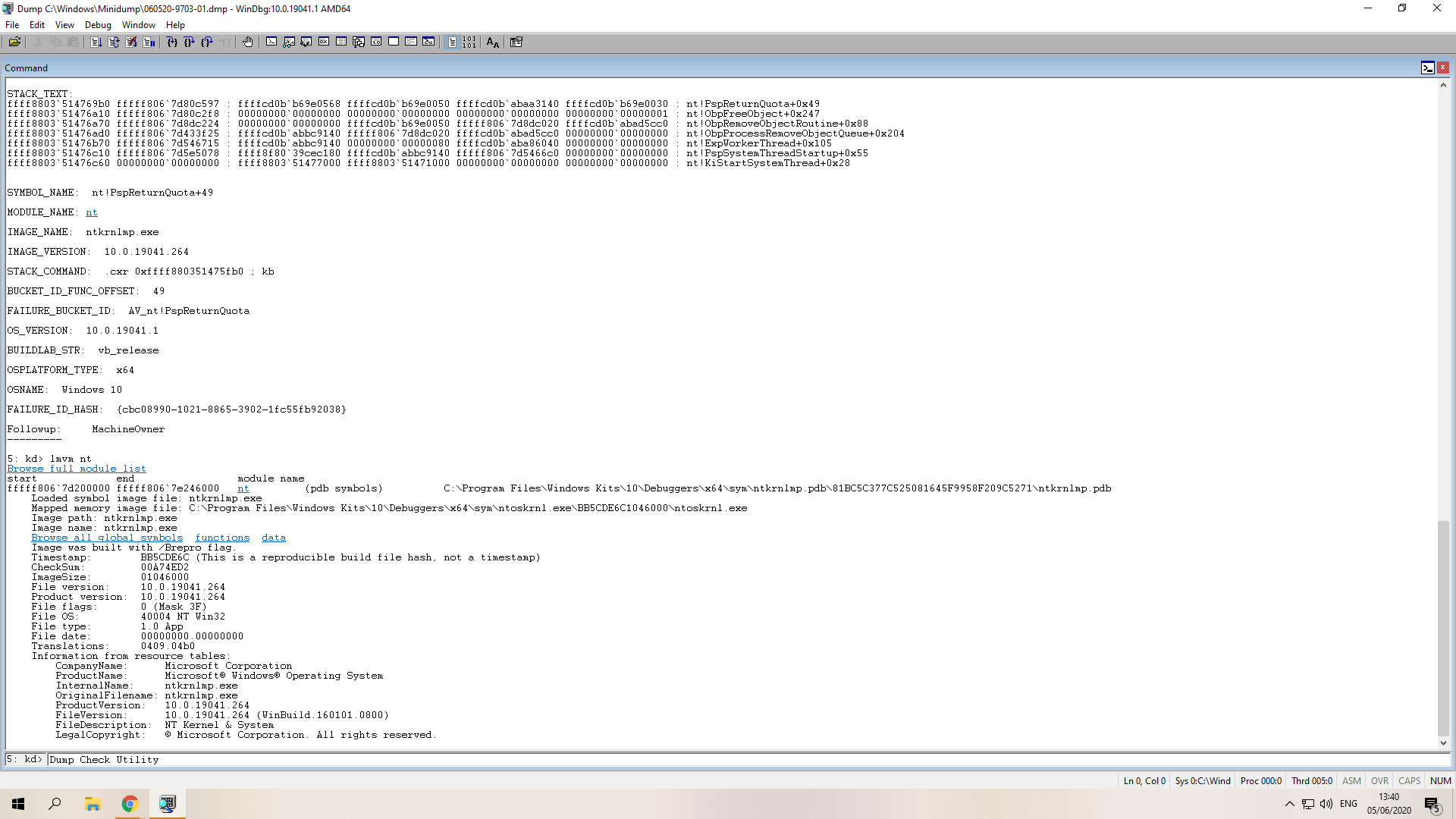The width and height of the screenshot is (1456, 819).
Task: Click the Open source file toolbar icon
Action: (14, 42)
